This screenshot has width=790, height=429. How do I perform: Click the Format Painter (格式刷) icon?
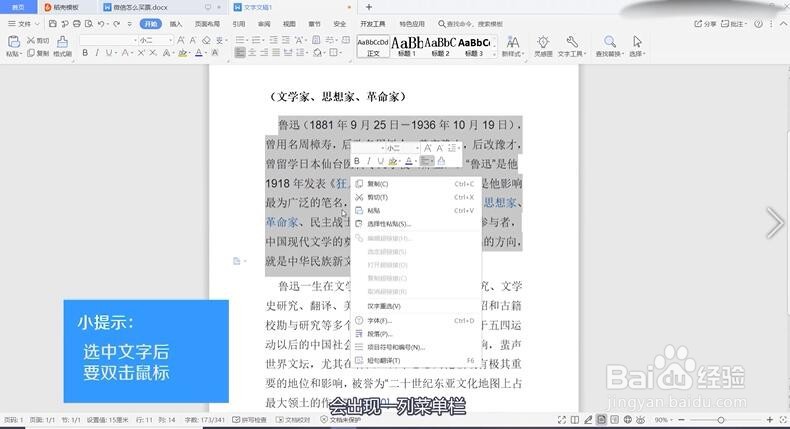pos(62,42)
